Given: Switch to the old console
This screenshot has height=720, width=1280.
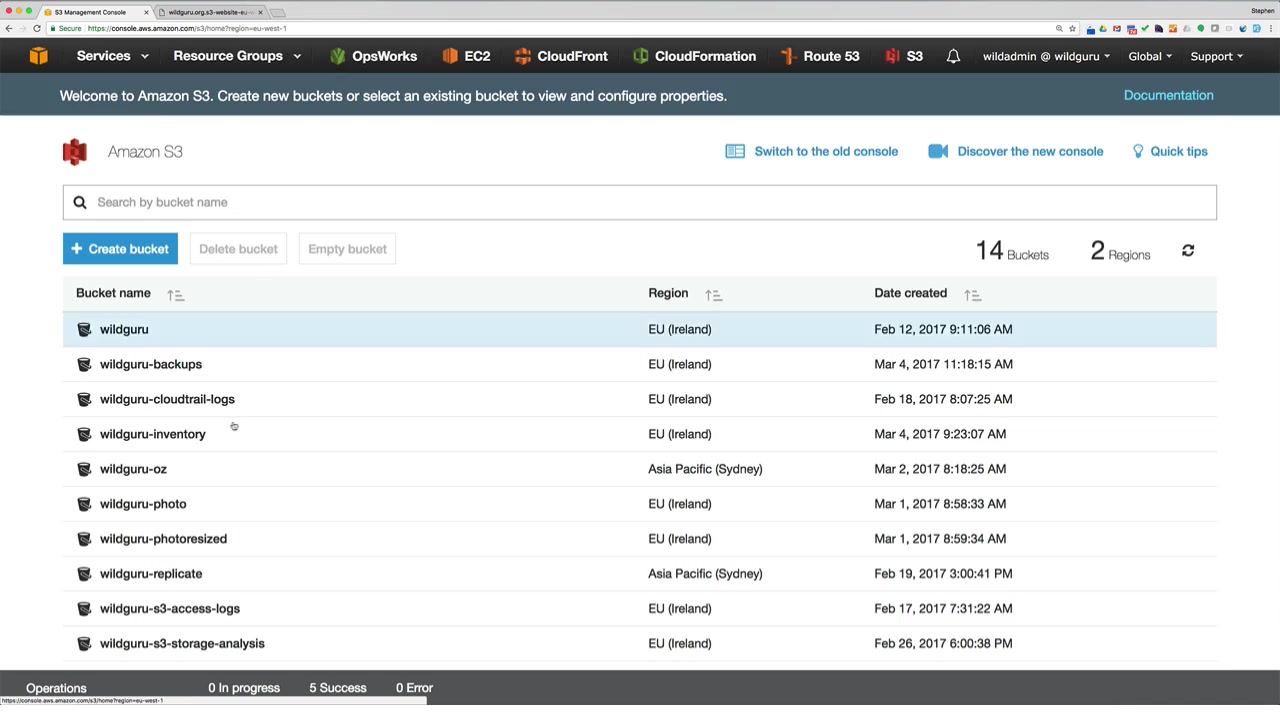Looking at the screenshot, I should [812, 151].
